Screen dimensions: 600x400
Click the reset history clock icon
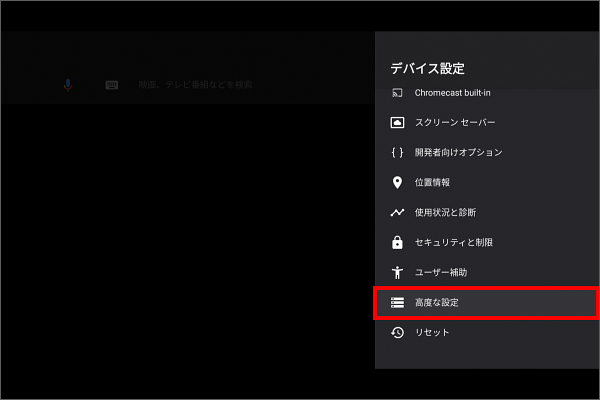point(396,332)
